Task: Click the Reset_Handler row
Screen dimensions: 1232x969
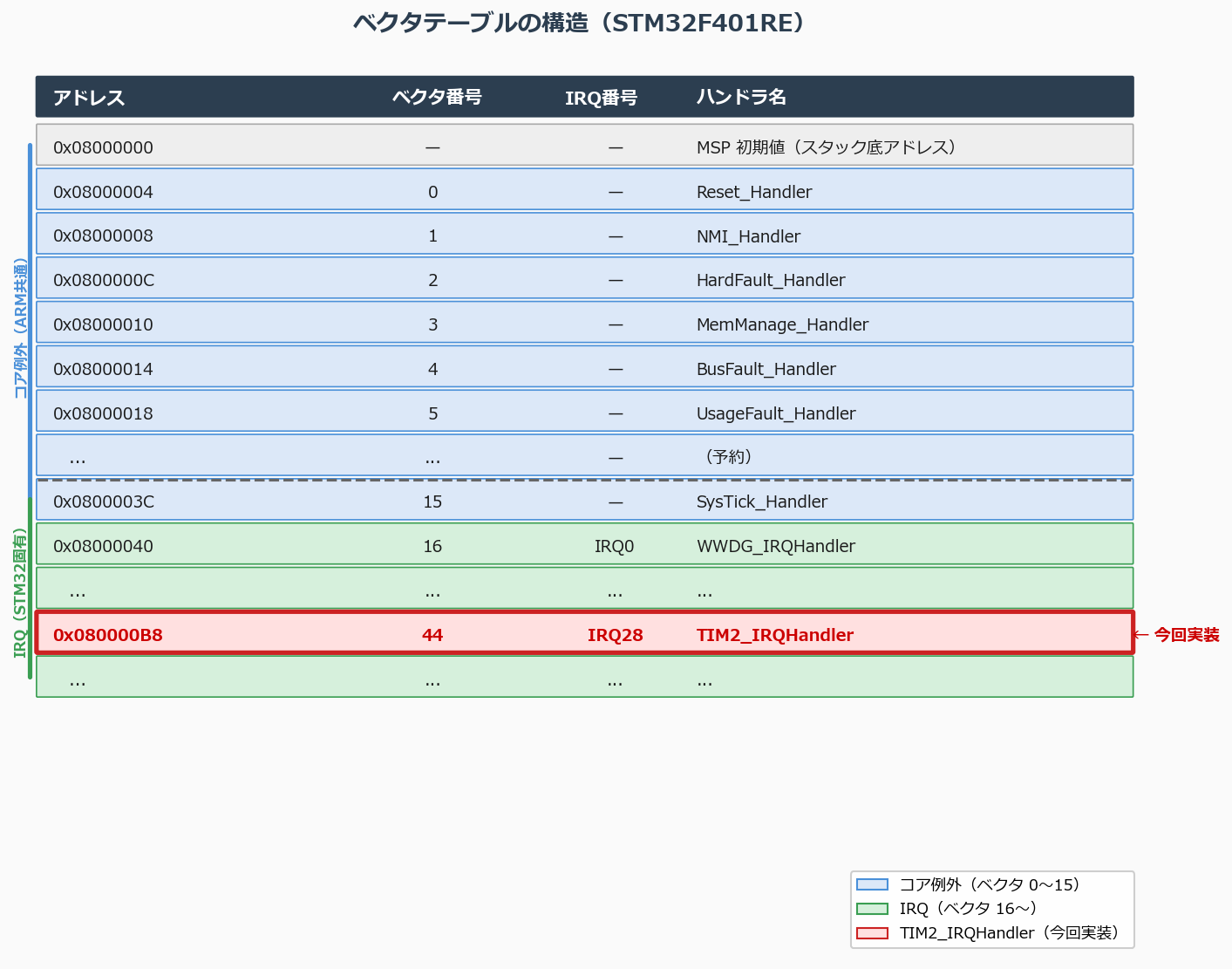Action: [x=584, y=191]
